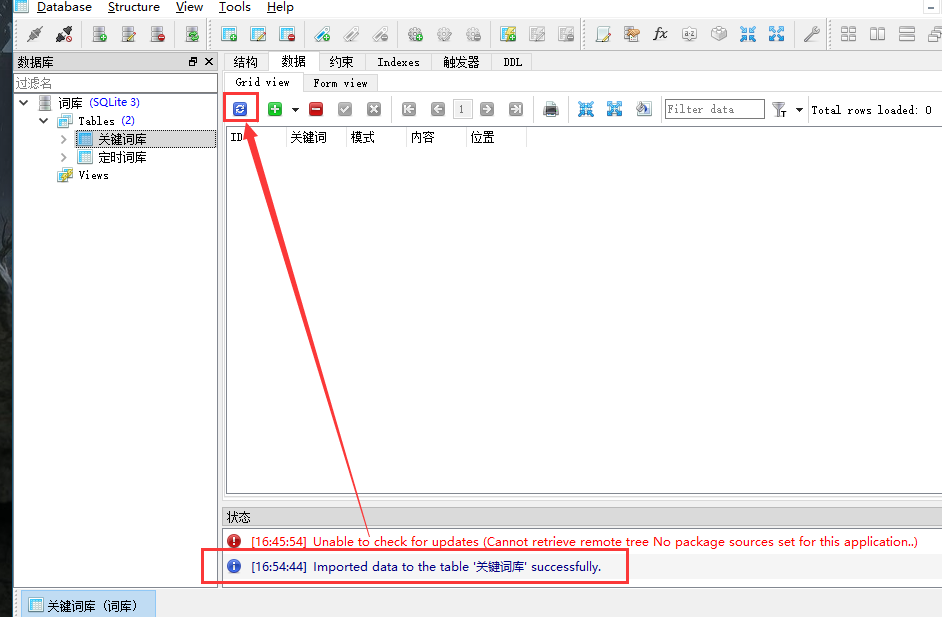The image size is (942, 617).
Task: Click the 关键词 column header
Action: [308, 137]
